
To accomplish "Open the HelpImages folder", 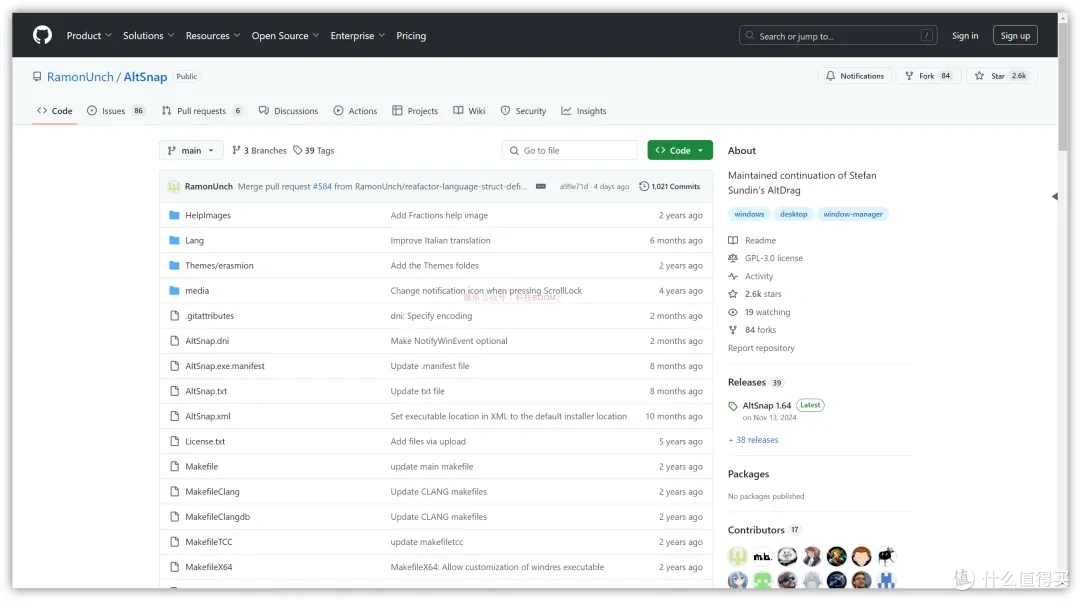I will 208,215.
